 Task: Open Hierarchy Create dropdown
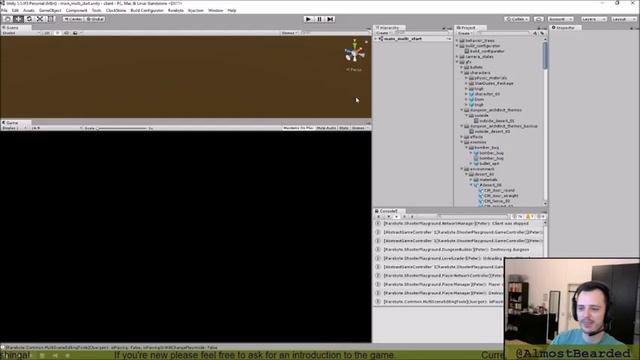384,33
